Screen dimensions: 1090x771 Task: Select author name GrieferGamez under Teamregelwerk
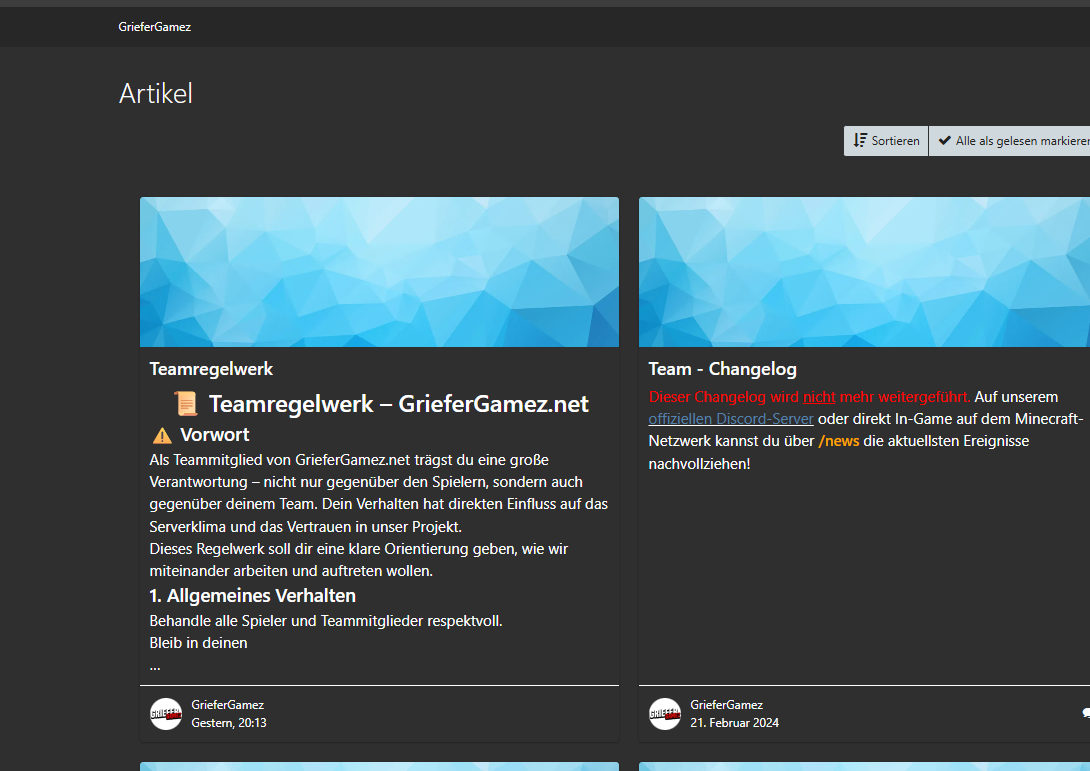[227, 705]
